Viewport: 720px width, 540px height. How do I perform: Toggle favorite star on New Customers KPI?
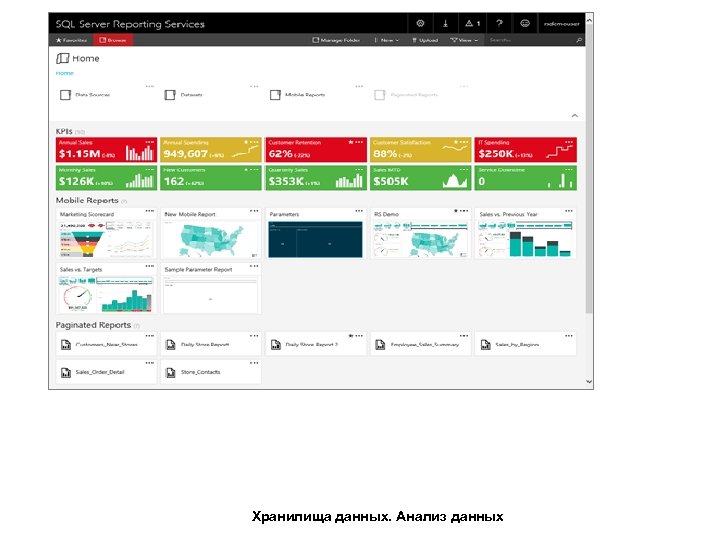(246, 169)
